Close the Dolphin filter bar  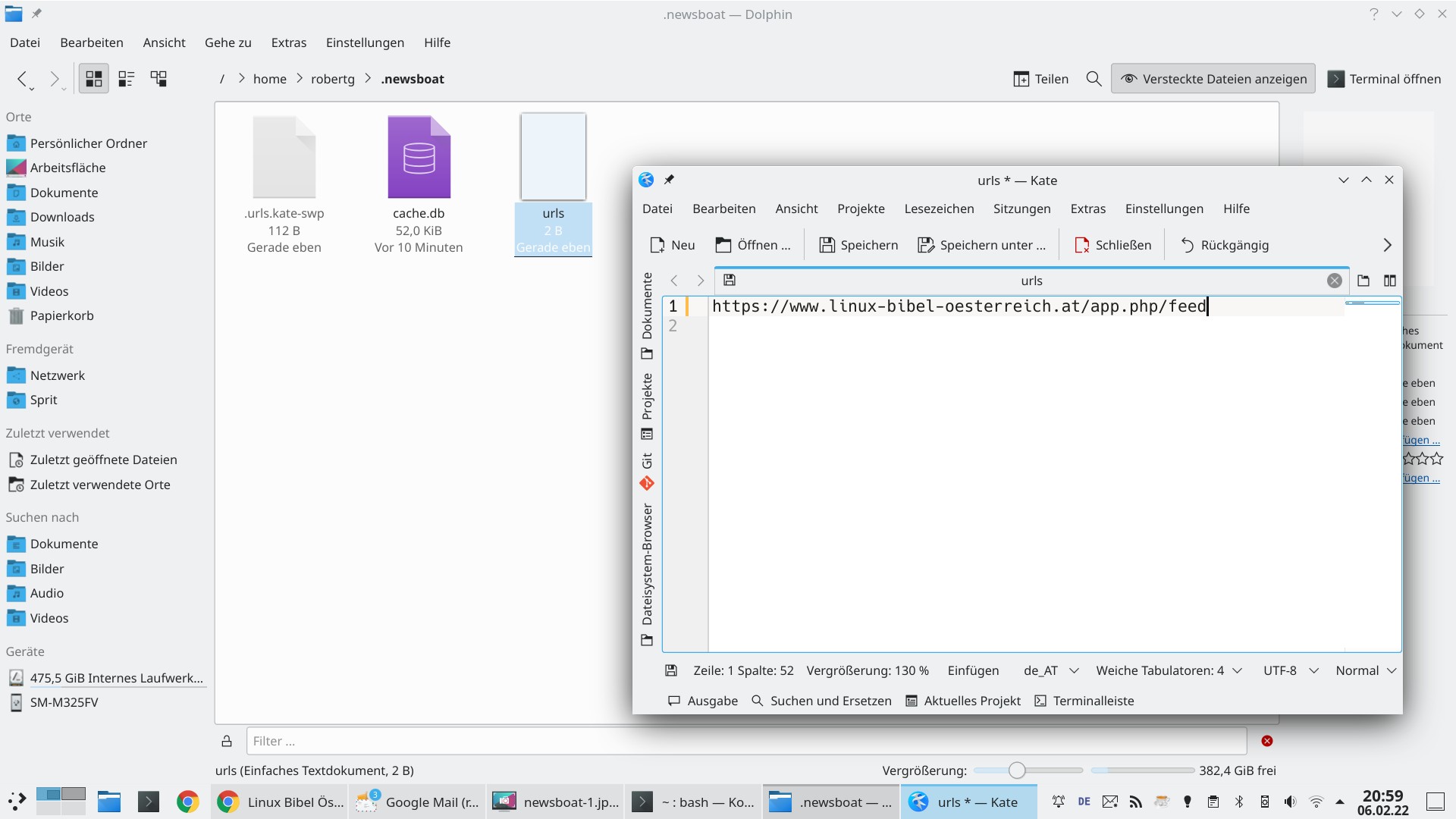(1266, 741)
